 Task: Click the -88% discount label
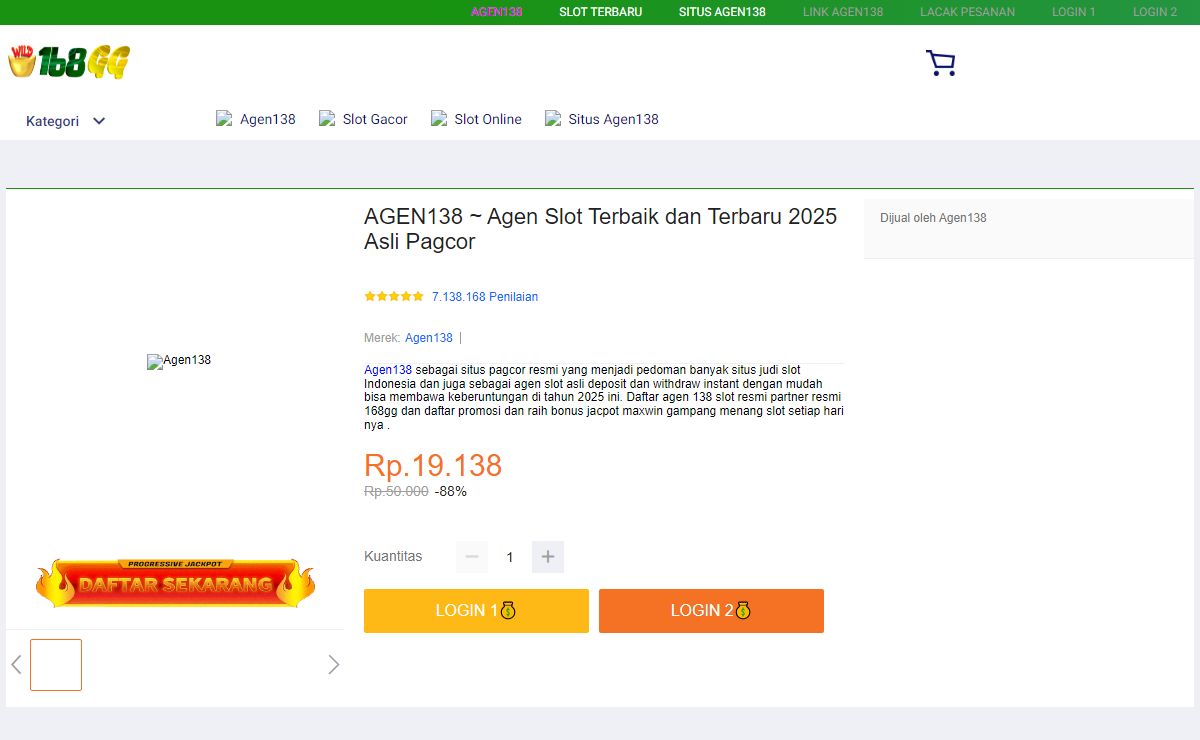coord(451,491)
